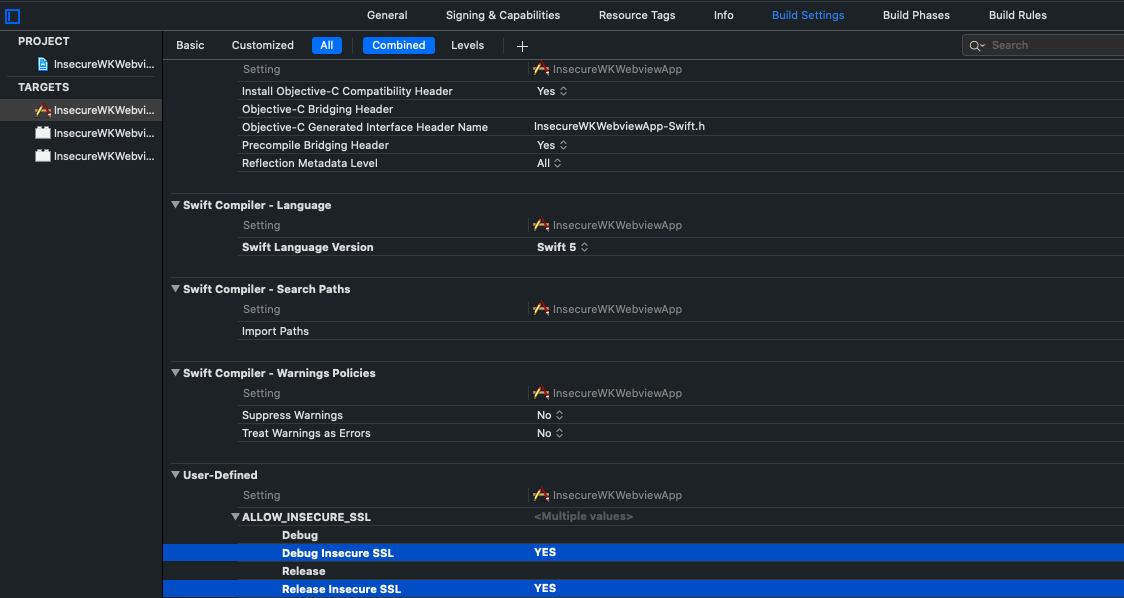Switch to the Levels view
The height and width of the screenshot is (598, 1124).
tap(467, 45)
